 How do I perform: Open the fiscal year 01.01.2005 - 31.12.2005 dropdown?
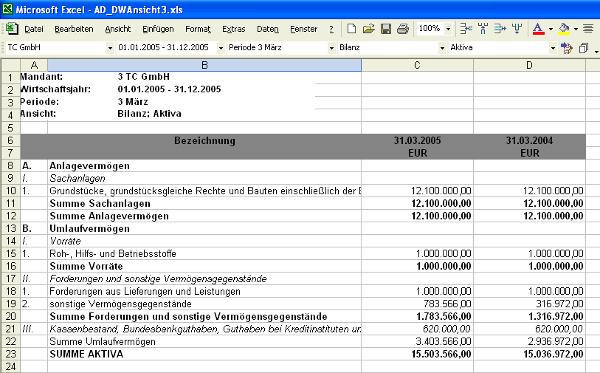pyautogui.click(x=221, y=48)
